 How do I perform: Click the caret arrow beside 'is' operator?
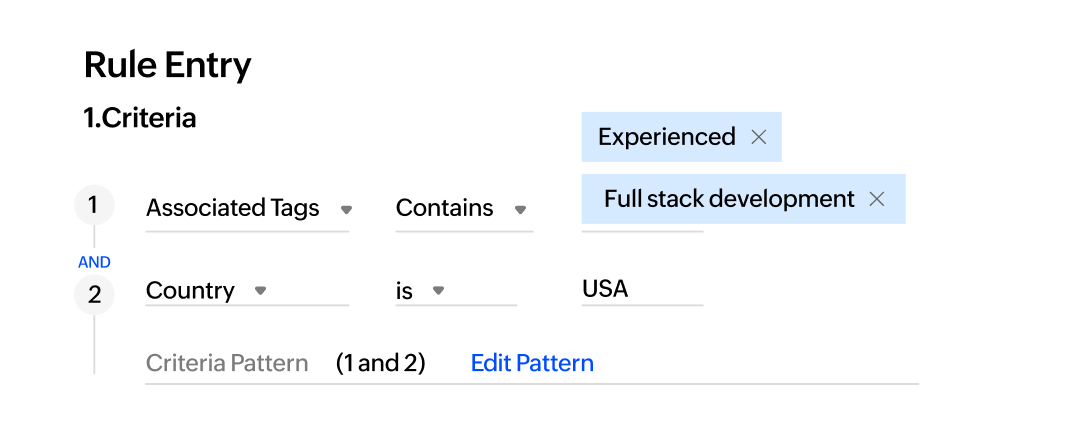click(x=438, y=291)
